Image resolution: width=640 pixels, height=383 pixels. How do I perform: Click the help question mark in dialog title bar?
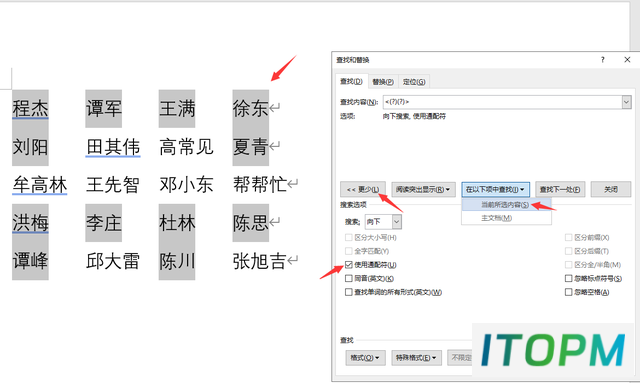pos(602,60)
